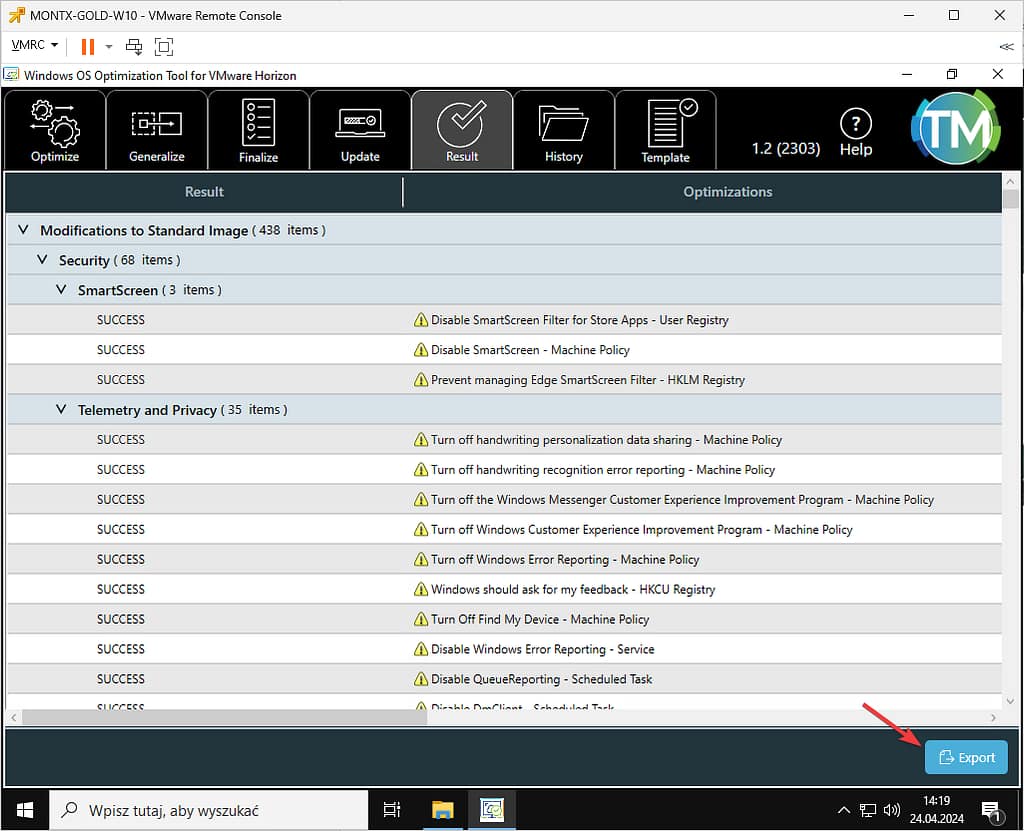Click the Export button
1024x831 pixels.
[x=966, y=757]
